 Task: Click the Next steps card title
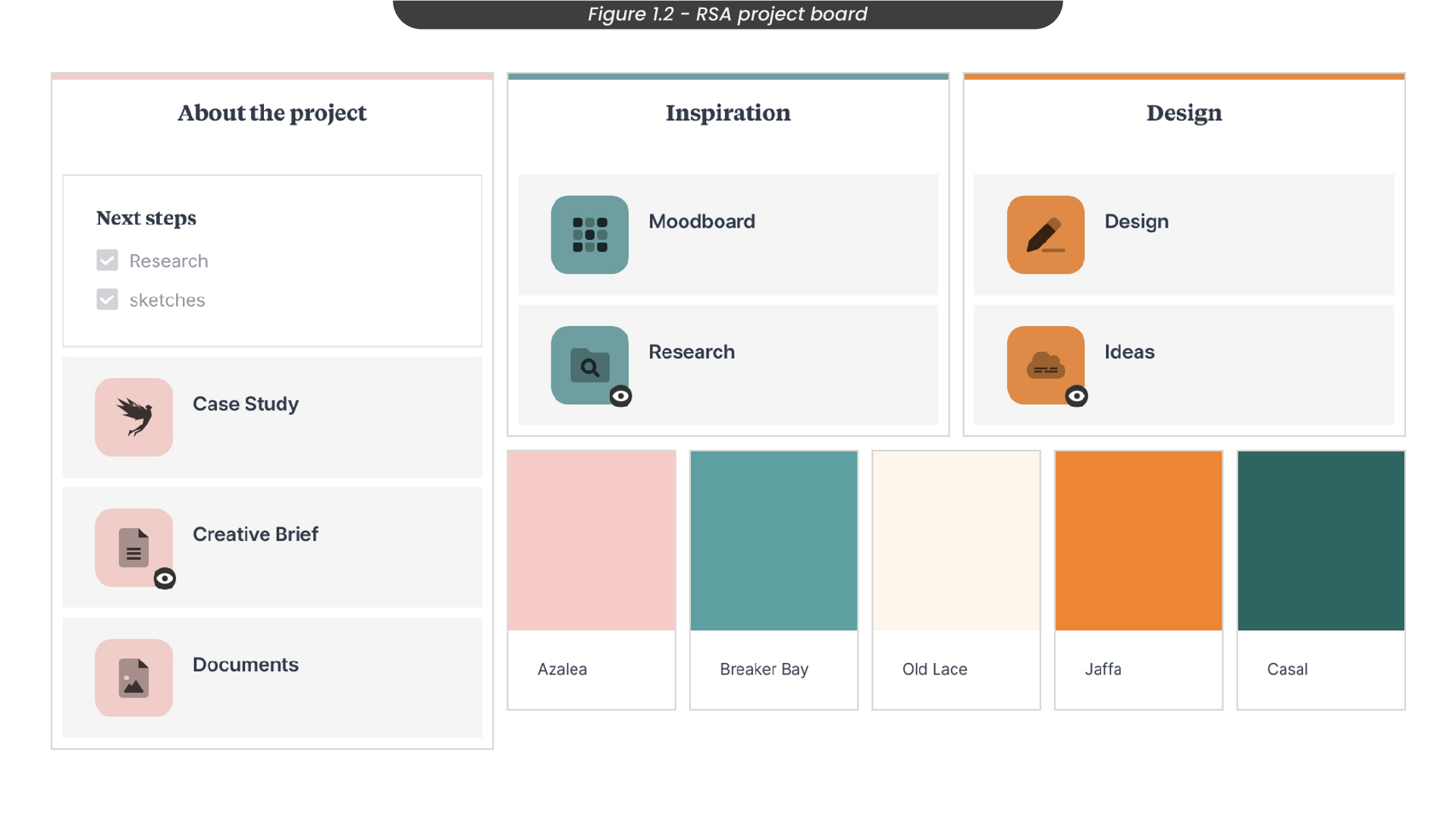pyautogui.click(x=146, y=218)
